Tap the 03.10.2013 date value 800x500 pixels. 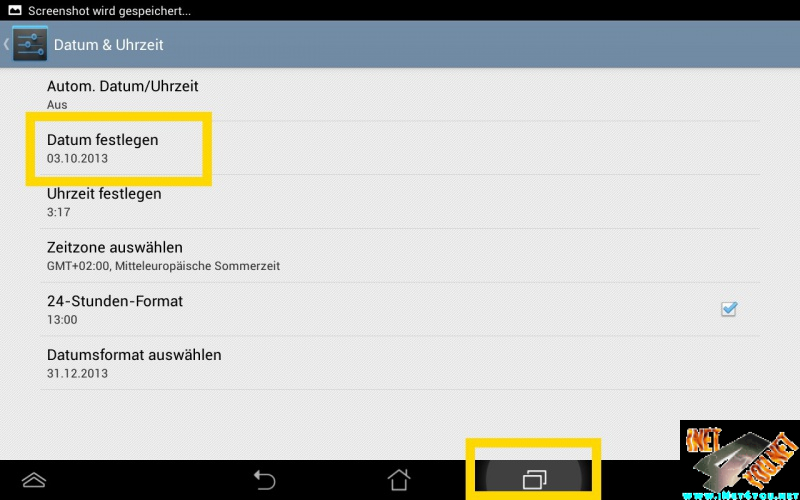click(x=78, y=158)
